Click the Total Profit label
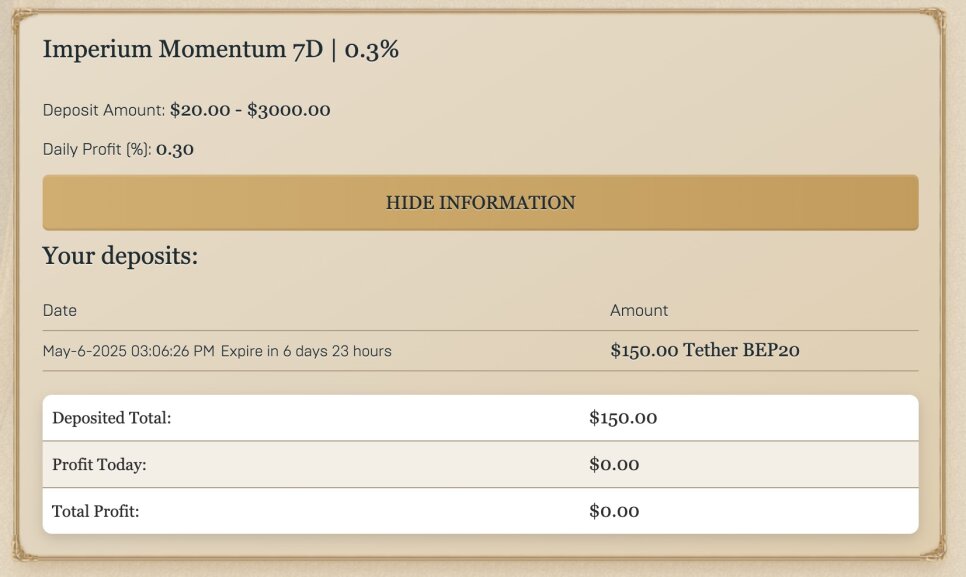 click(x=95, y=511)
